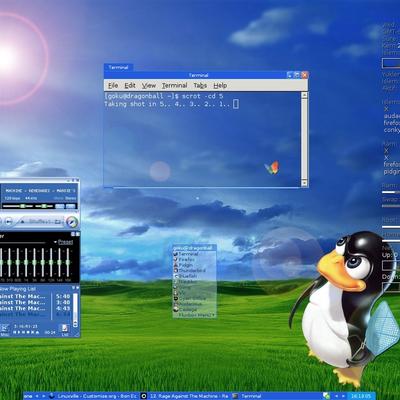Screen dimensions: 400x400
Task: Launch Firefox from the desktop menu
Action: click(x=187, y=259)
